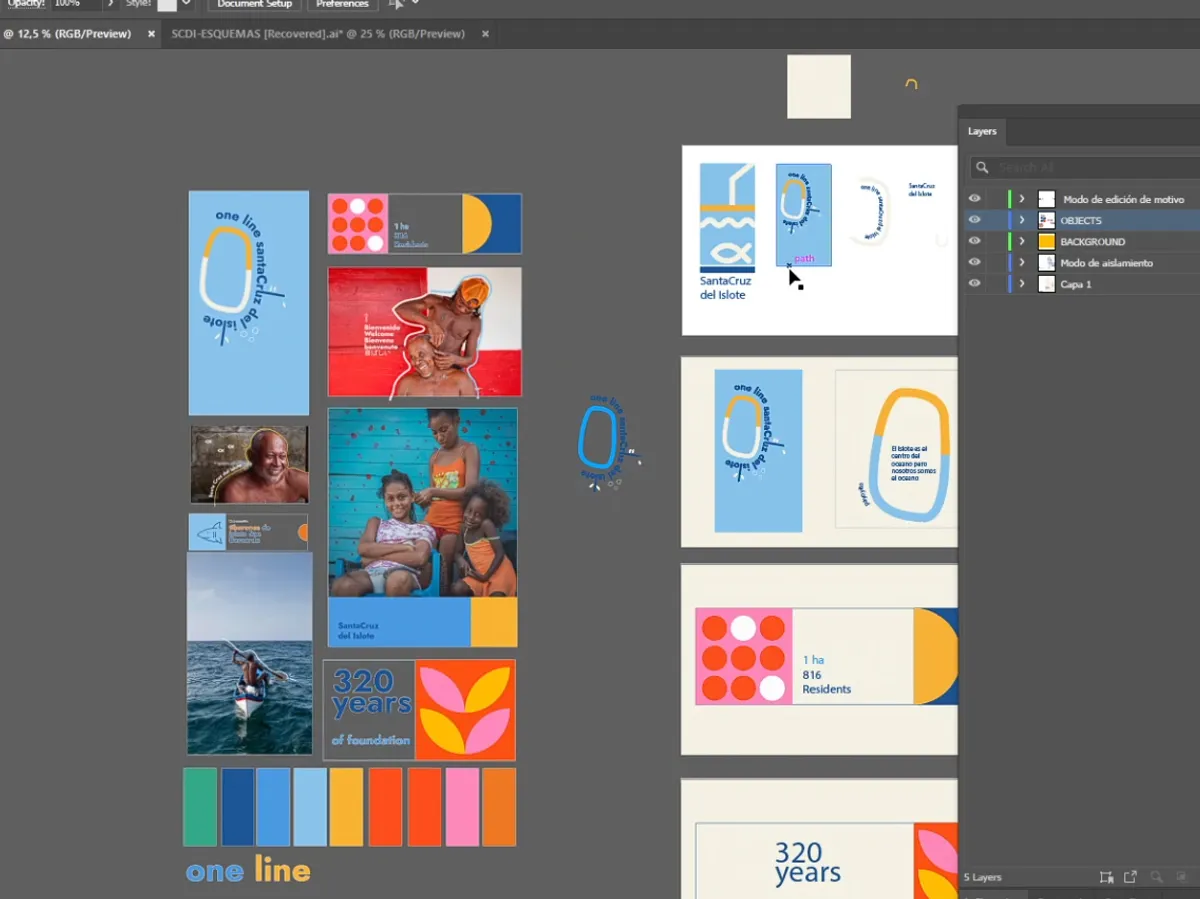Click the selection arrow icon beside Preferences
The width and height of the screenshot is (1200, 899).
[396, 4]
